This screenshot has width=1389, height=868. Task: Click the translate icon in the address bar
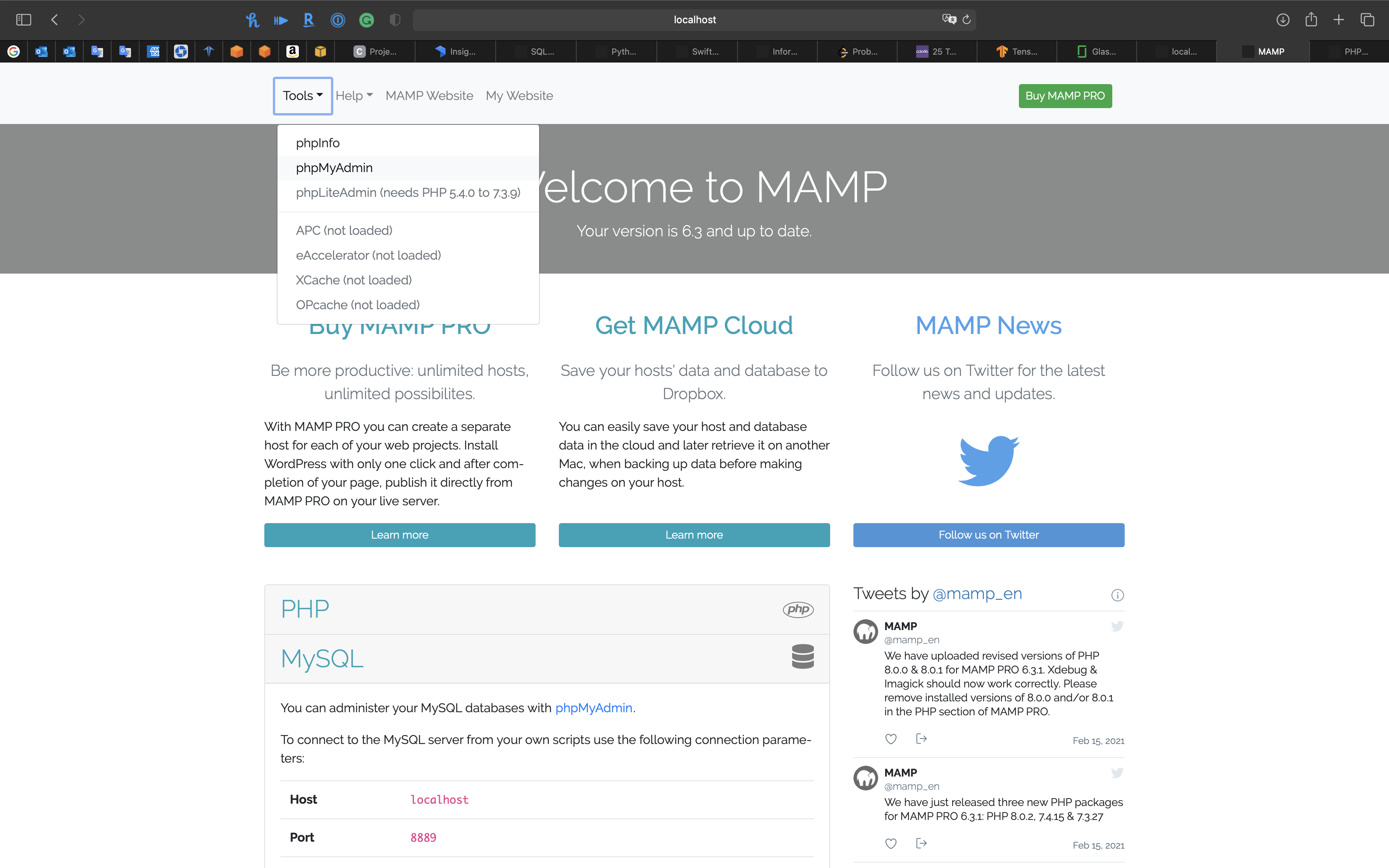coord(949,19)
